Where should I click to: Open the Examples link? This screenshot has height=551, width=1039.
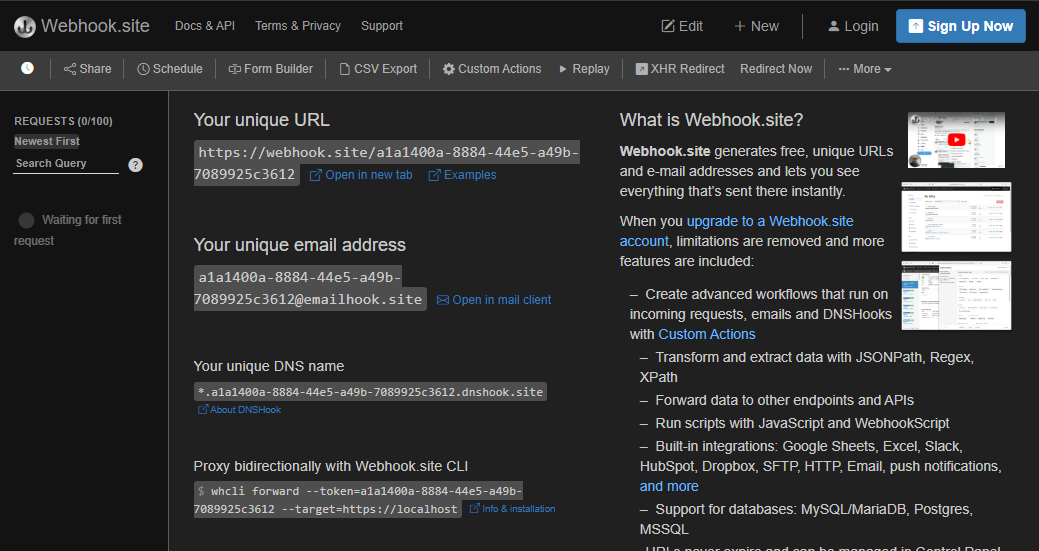[x=463, y=175]
